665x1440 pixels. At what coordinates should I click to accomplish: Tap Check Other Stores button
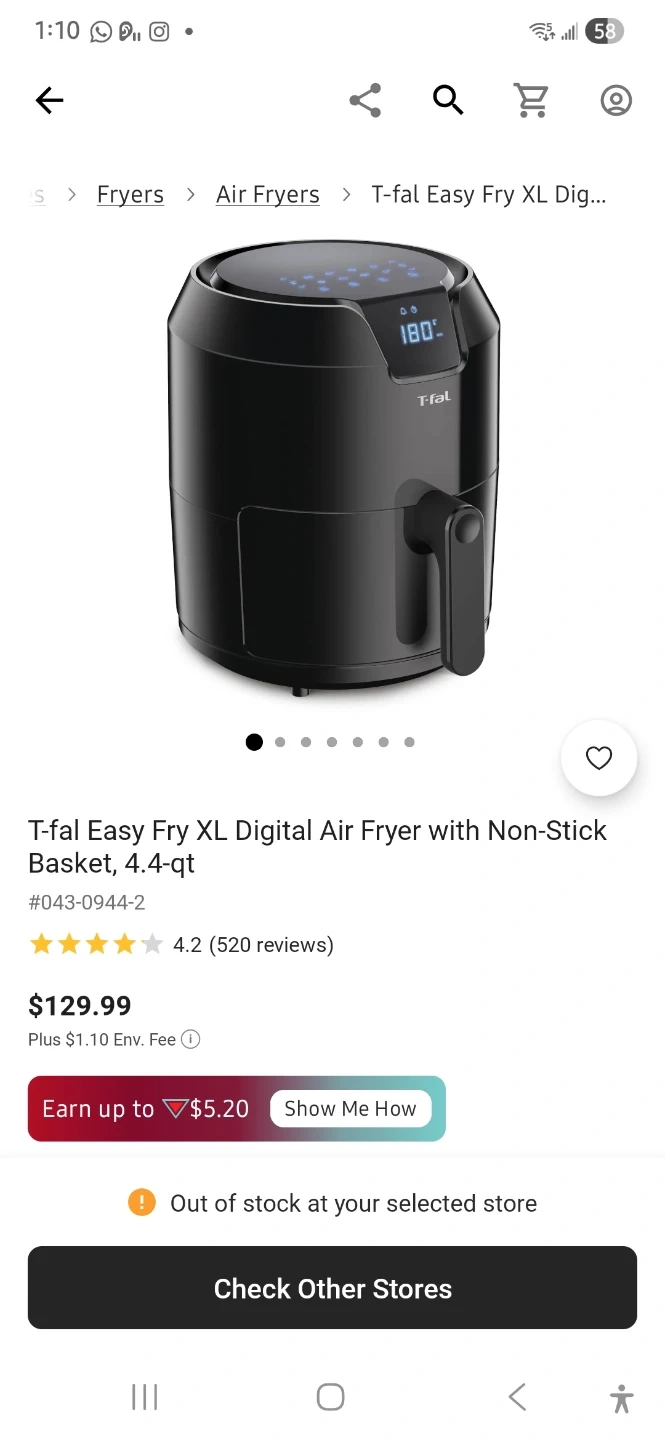[332, 1288]
